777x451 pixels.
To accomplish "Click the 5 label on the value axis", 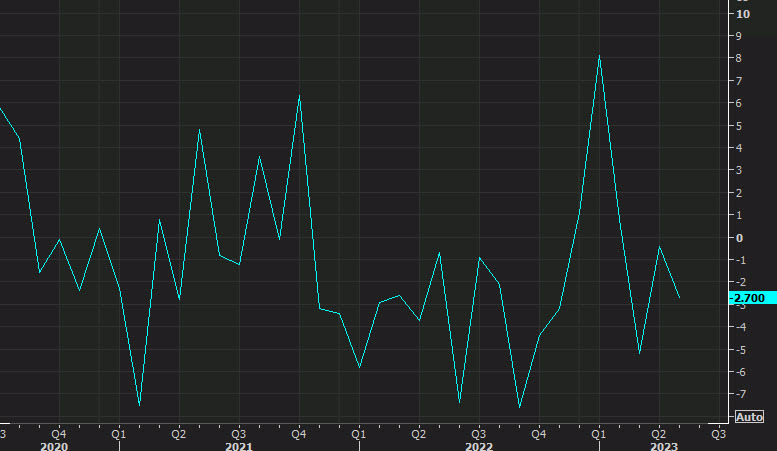I will [x=741, y=126].
